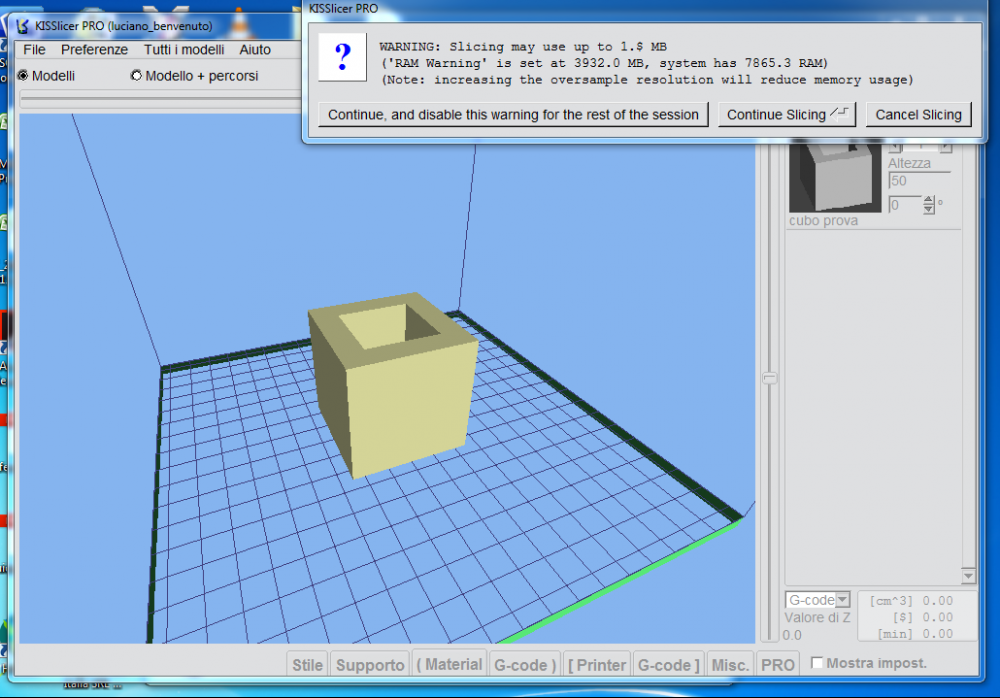The width and height of the screenshot is (1000, 698).
Task: Continue and disable warning for this session
Action: pyautogui.click(x=513, y=115)
